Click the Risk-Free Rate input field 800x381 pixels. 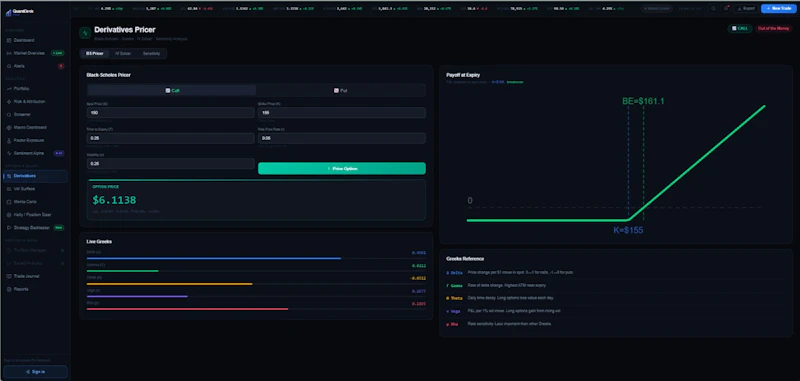342,138
